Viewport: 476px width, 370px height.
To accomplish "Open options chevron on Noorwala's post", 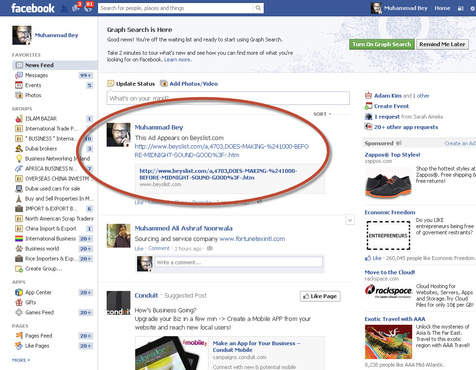I will click(x=350, y=220).
